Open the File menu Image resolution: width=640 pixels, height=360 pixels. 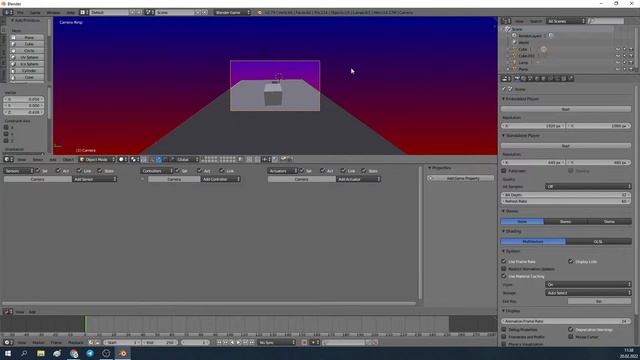tap(20, 13)
